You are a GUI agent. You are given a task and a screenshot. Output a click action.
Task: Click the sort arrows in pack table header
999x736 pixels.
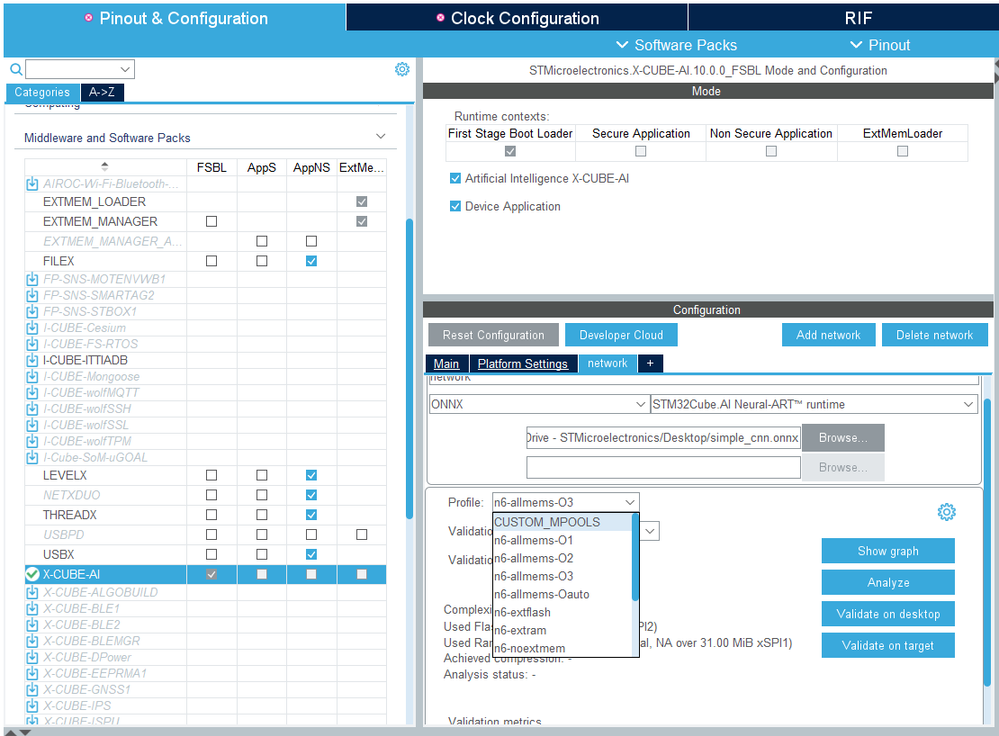tap(105, 167)
